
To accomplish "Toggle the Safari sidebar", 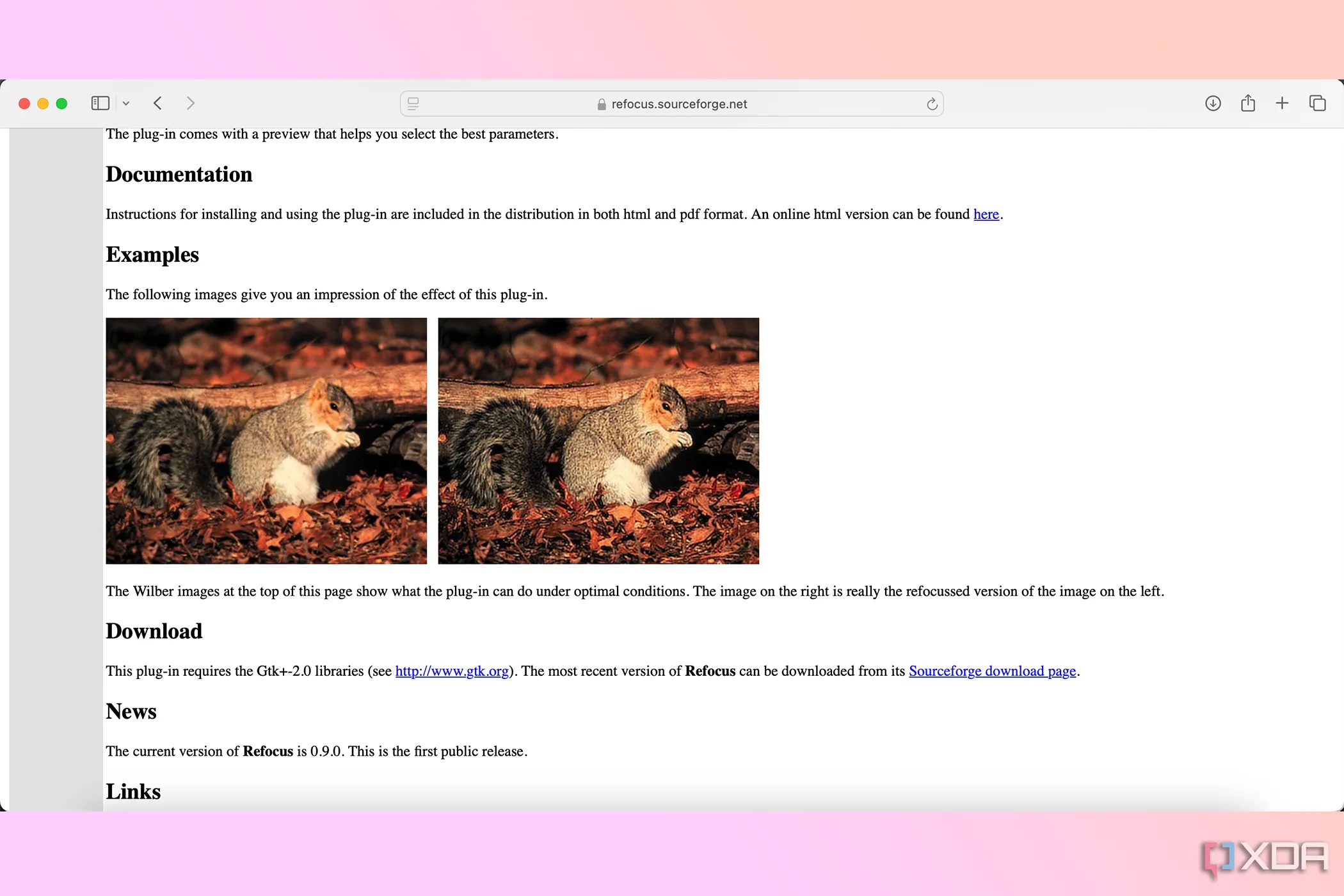I will 100,103.
